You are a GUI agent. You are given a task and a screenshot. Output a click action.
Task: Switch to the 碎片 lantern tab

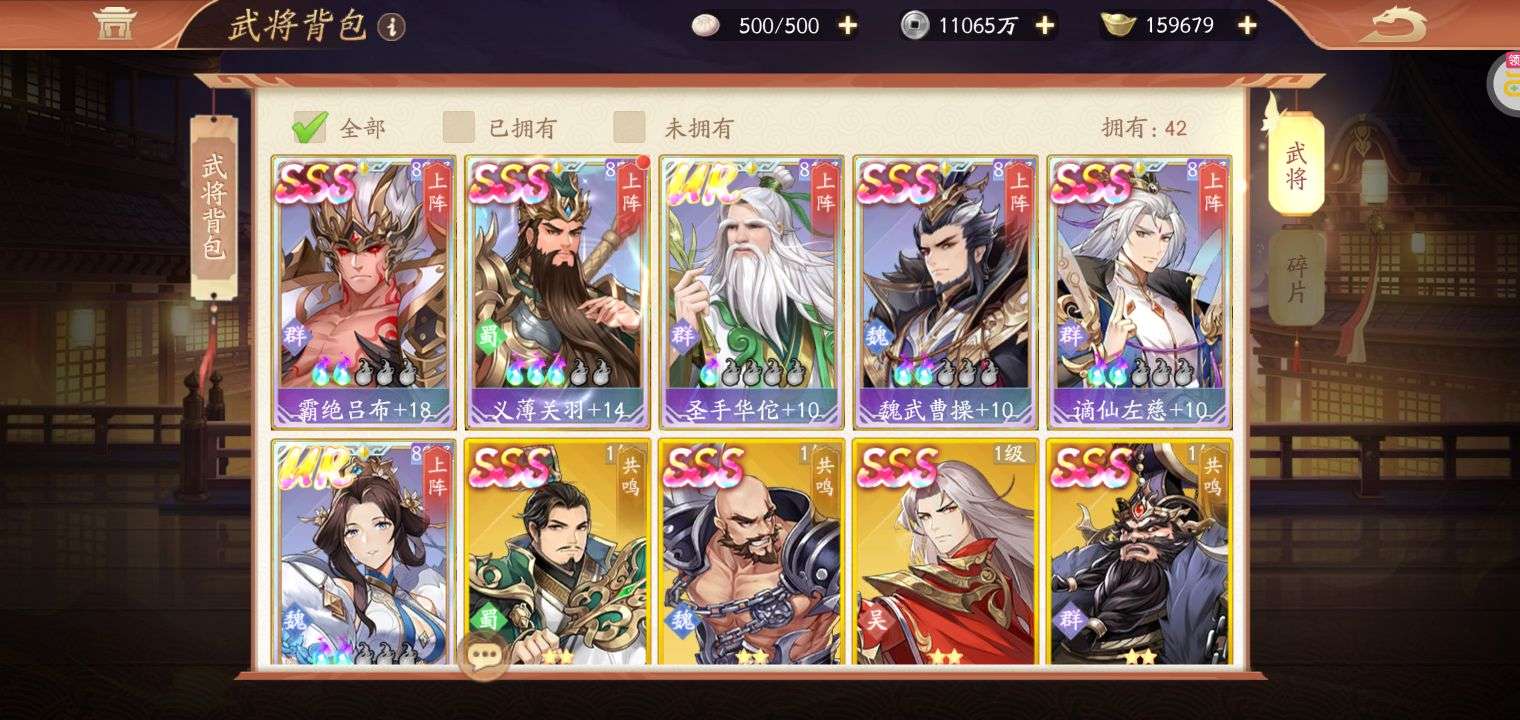pyautogui.click(x=1296, y=279)
